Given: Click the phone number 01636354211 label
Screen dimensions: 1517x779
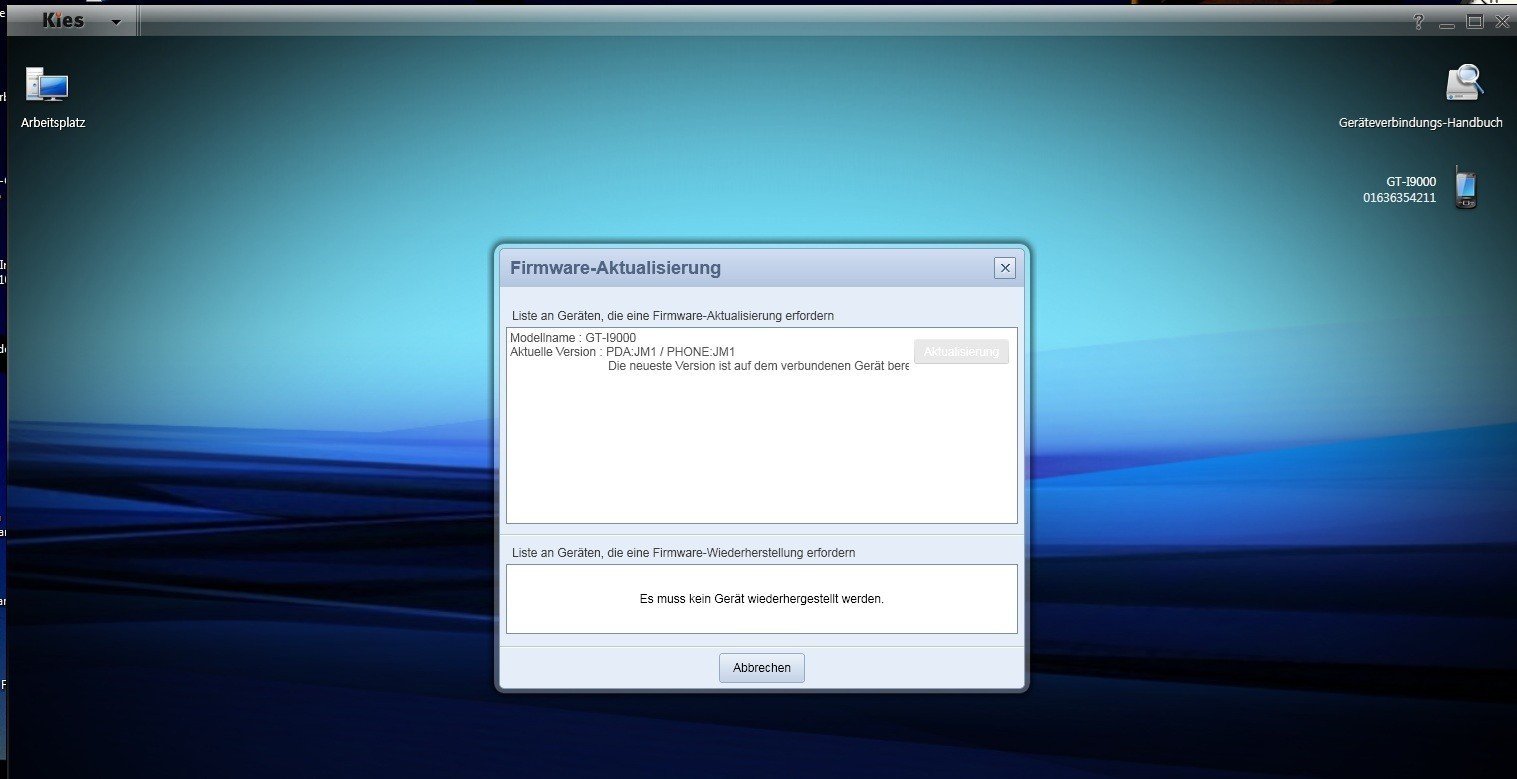Looking at the screenshot, I should pyautogui.click(x=1399, y=198).
